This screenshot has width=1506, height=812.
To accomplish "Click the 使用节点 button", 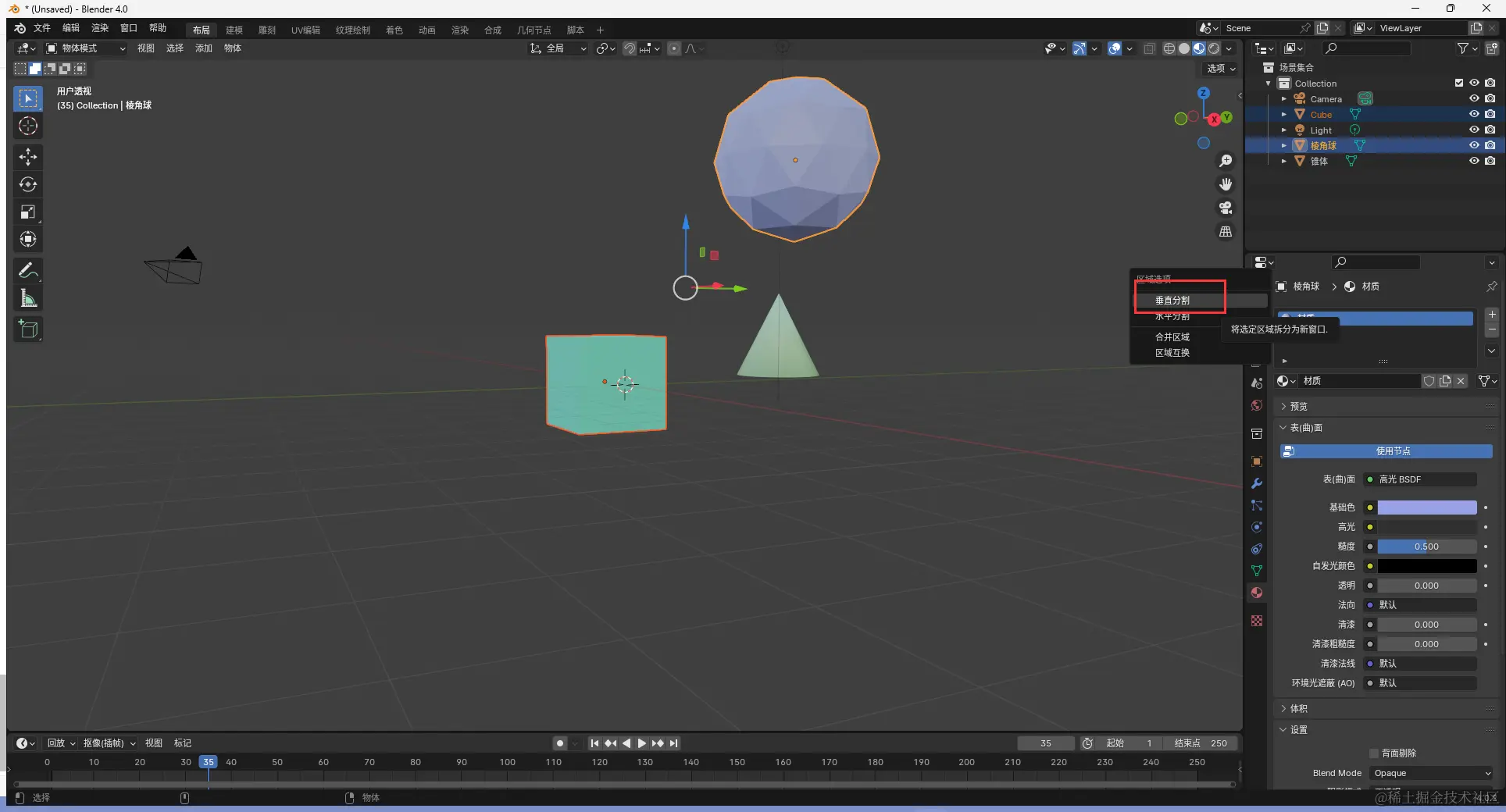I will click(1386, 451).
